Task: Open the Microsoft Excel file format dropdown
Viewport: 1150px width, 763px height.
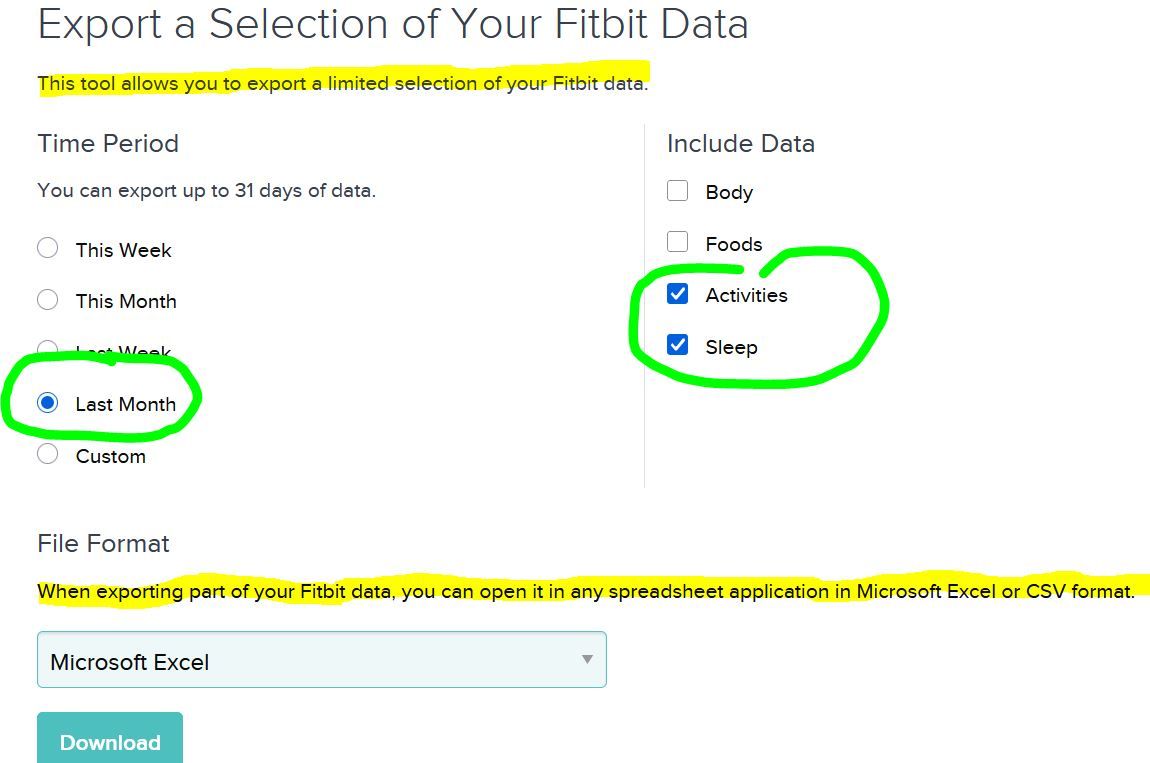Action: pos(321,660)
